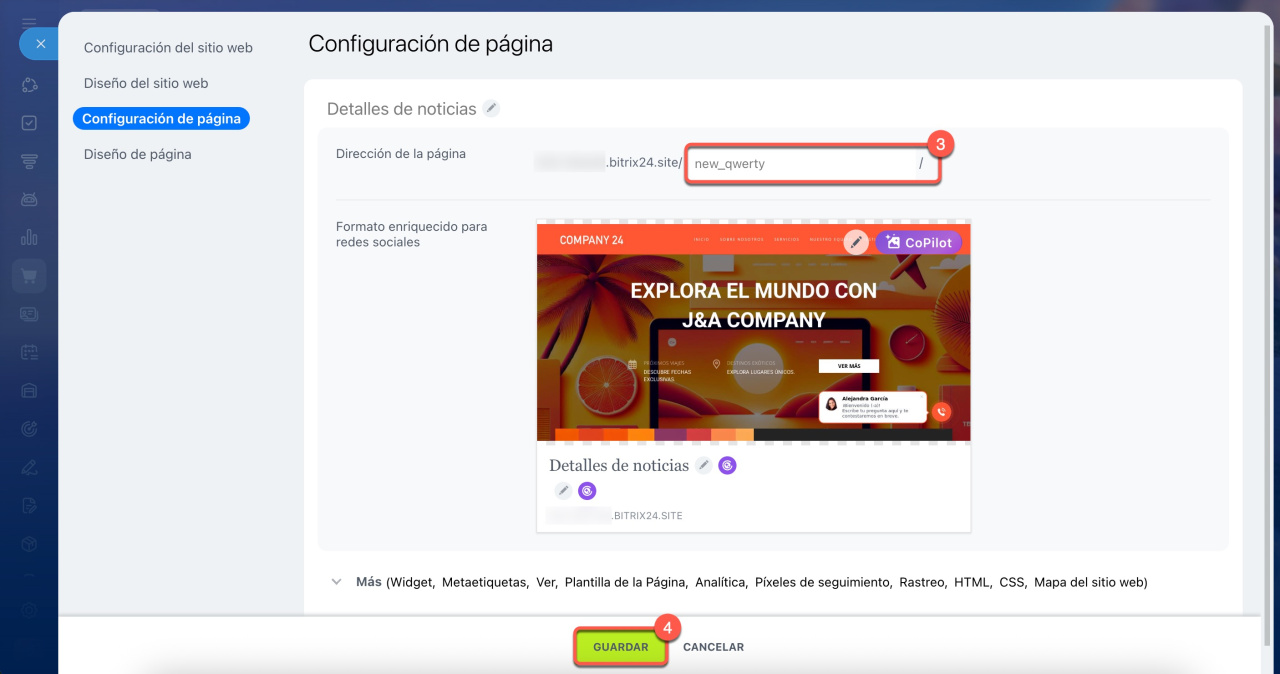Click the checkmark tasks icon in the left sidebar
The image size is (1280, 674).
point(29,123)
